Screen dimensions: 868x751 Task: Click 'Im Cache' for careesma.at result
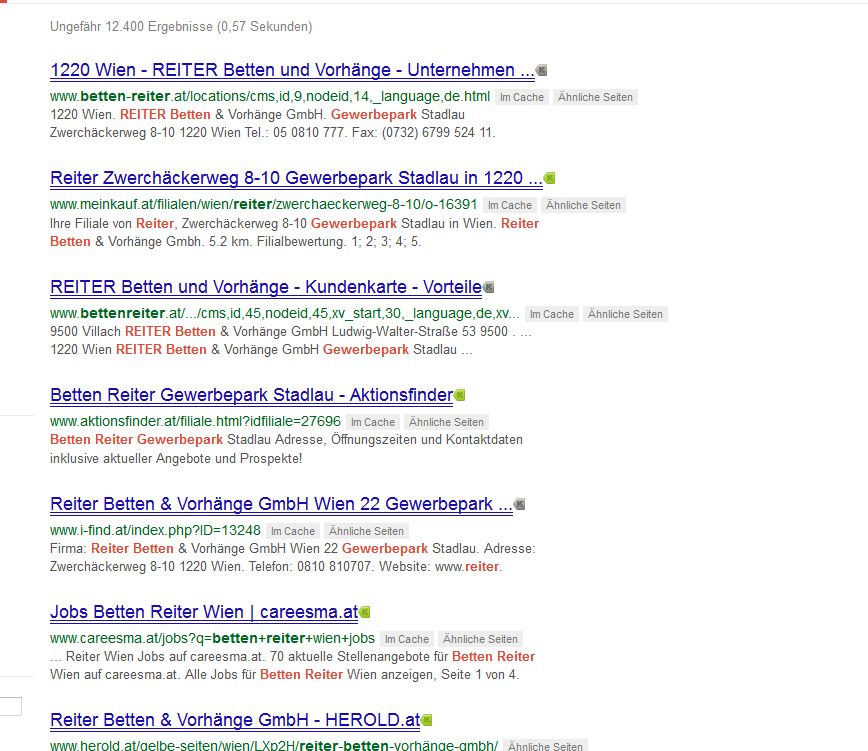click(x=407, y=639)
